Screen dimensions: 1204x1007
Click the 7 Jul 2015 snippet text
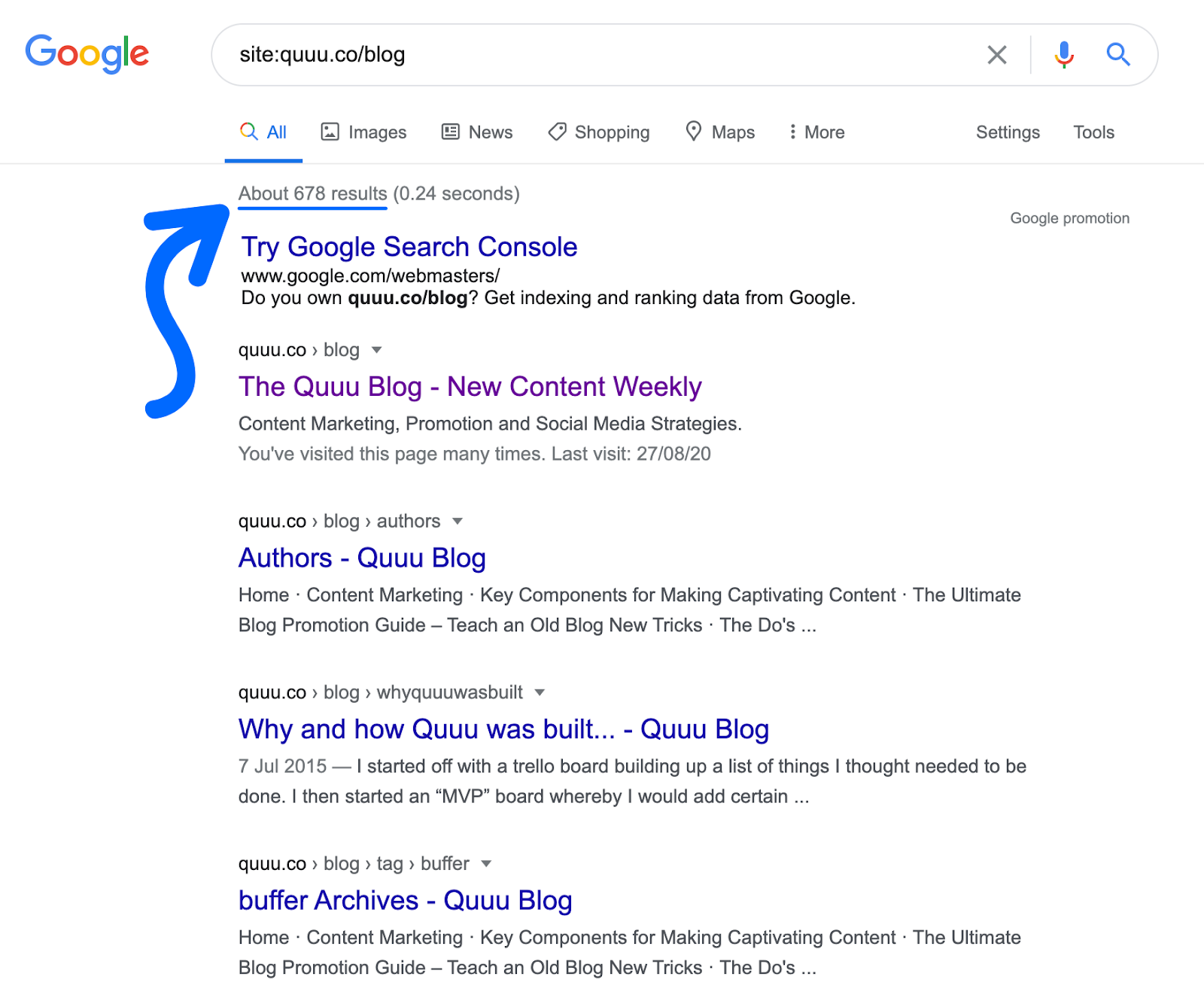[283, 766]
